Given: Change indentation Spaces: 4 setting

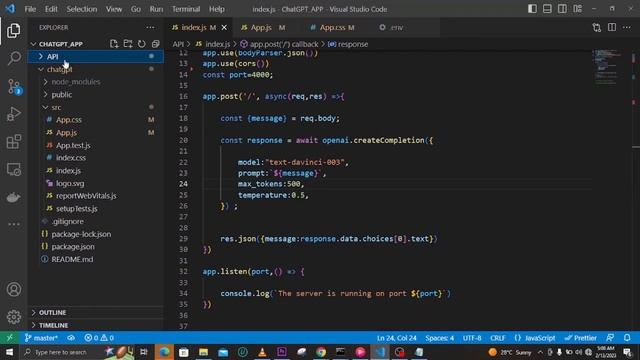Looking at the screenshot, I should [440, 338].
